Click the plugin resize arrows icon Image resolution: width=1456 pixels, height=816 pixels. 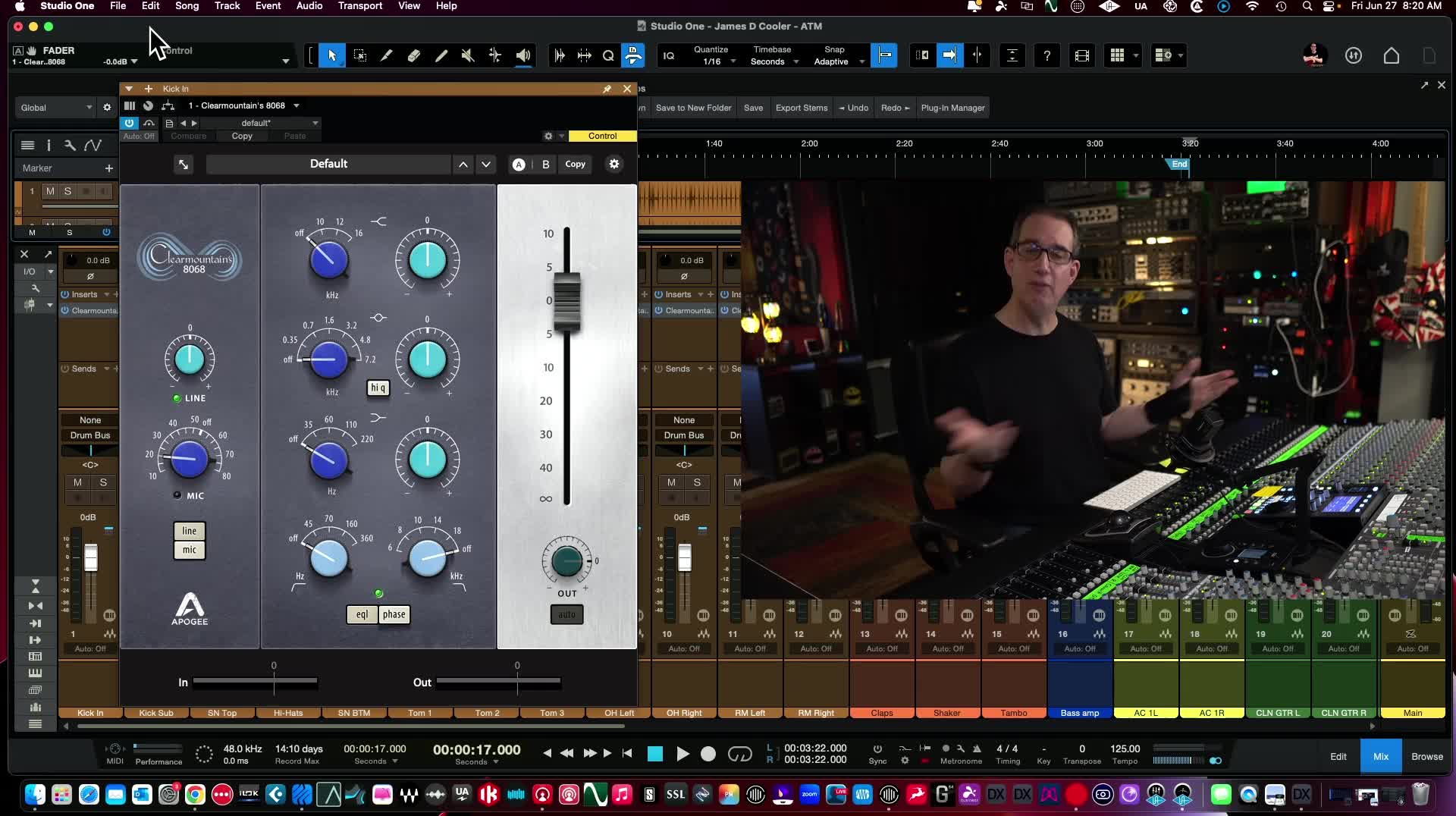pos(184,164)
